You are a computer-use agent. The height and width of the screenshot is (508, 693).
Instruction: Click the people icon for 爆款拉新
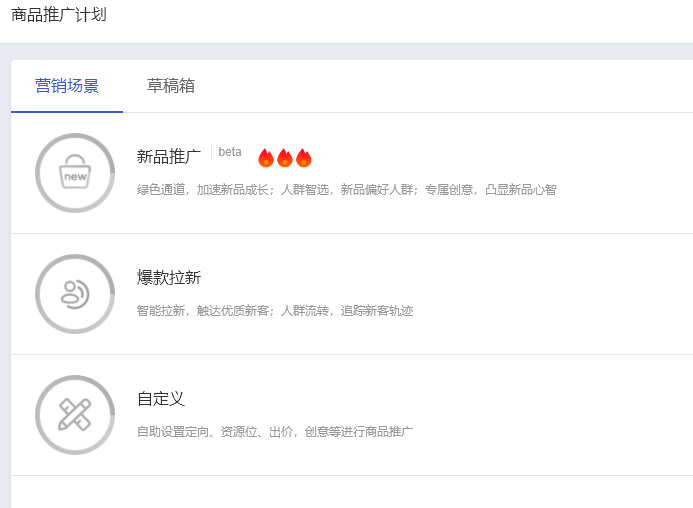point(75,294)
